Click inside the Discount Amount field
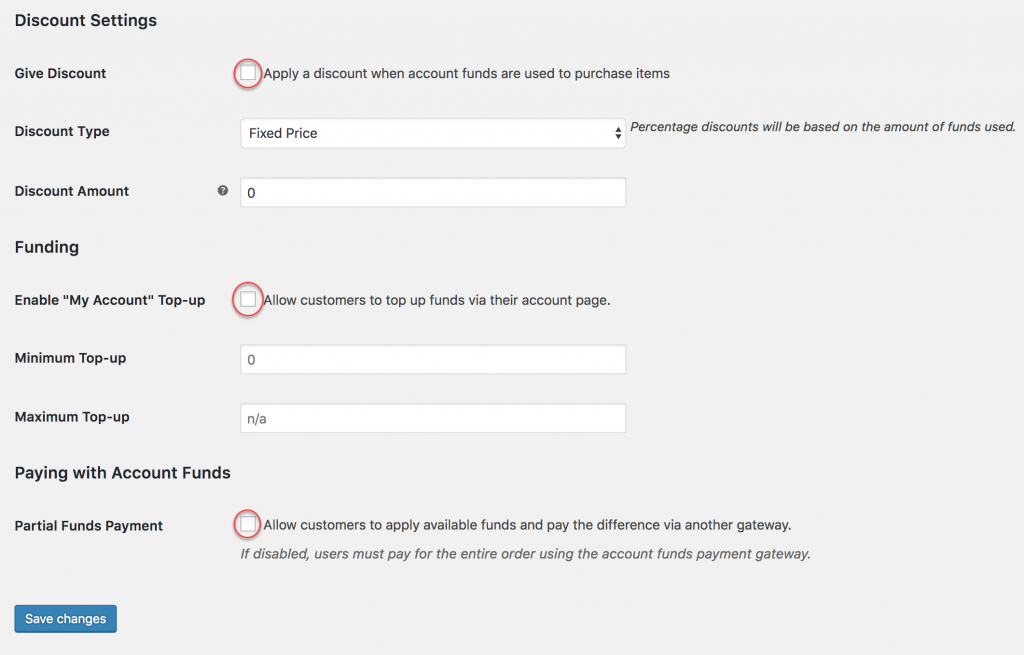The height and width of the screenshot is (655, 1024). [432, 192]
